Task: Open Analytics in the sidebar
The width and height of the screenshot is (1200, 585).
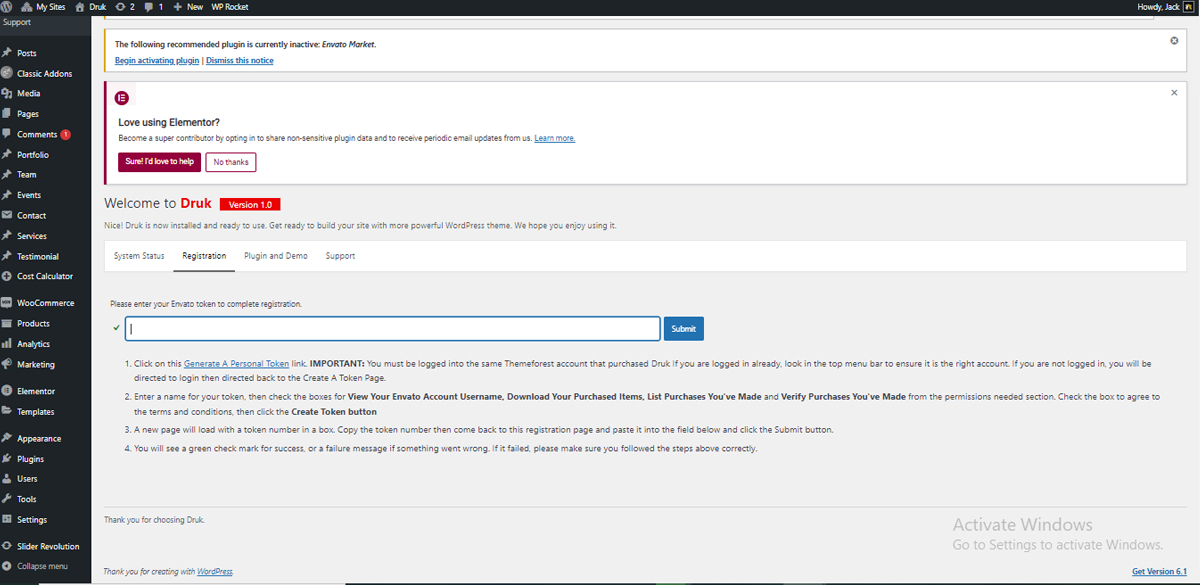Action: (33, 344)
